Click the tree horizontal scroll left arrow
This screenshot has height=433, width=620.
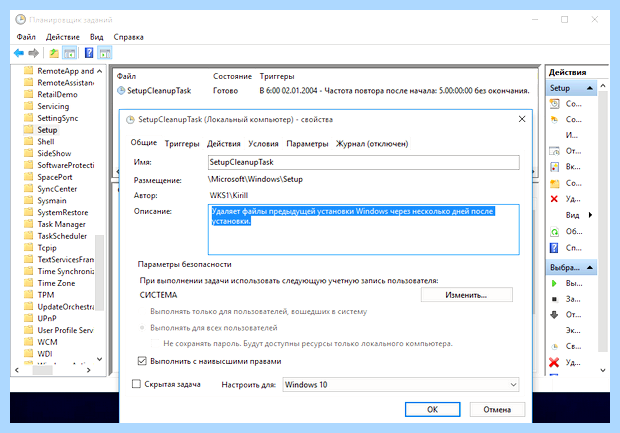point(17,370)
